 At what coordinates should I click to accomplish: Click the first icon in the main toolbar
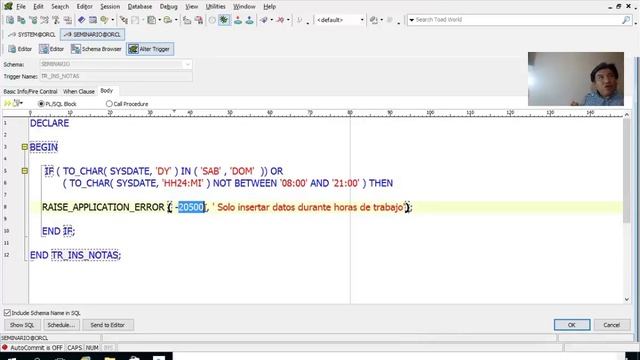pos(10,20)
